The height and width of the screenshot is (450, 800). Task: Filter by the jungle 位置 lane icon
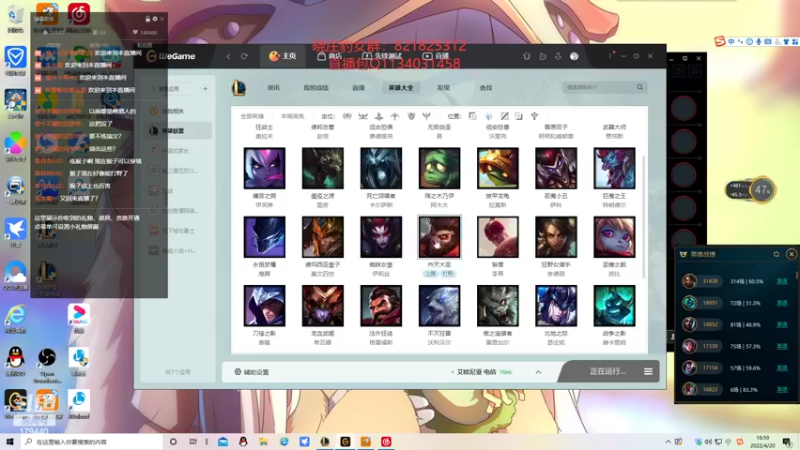[489, 116]
